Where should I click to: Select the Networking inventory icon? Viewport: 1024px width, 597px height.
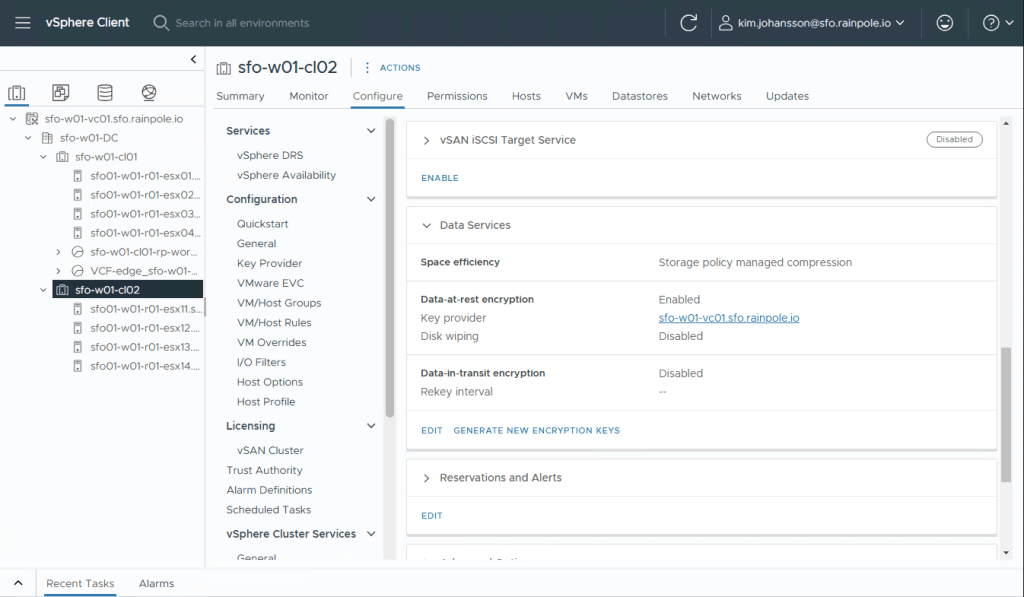(x=149, y=93)
